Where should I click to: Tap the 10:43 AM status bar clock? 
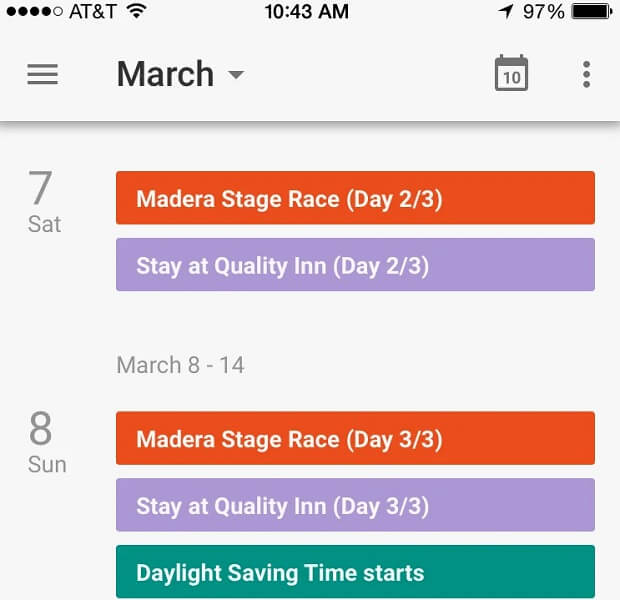click(x=307, y=13)
